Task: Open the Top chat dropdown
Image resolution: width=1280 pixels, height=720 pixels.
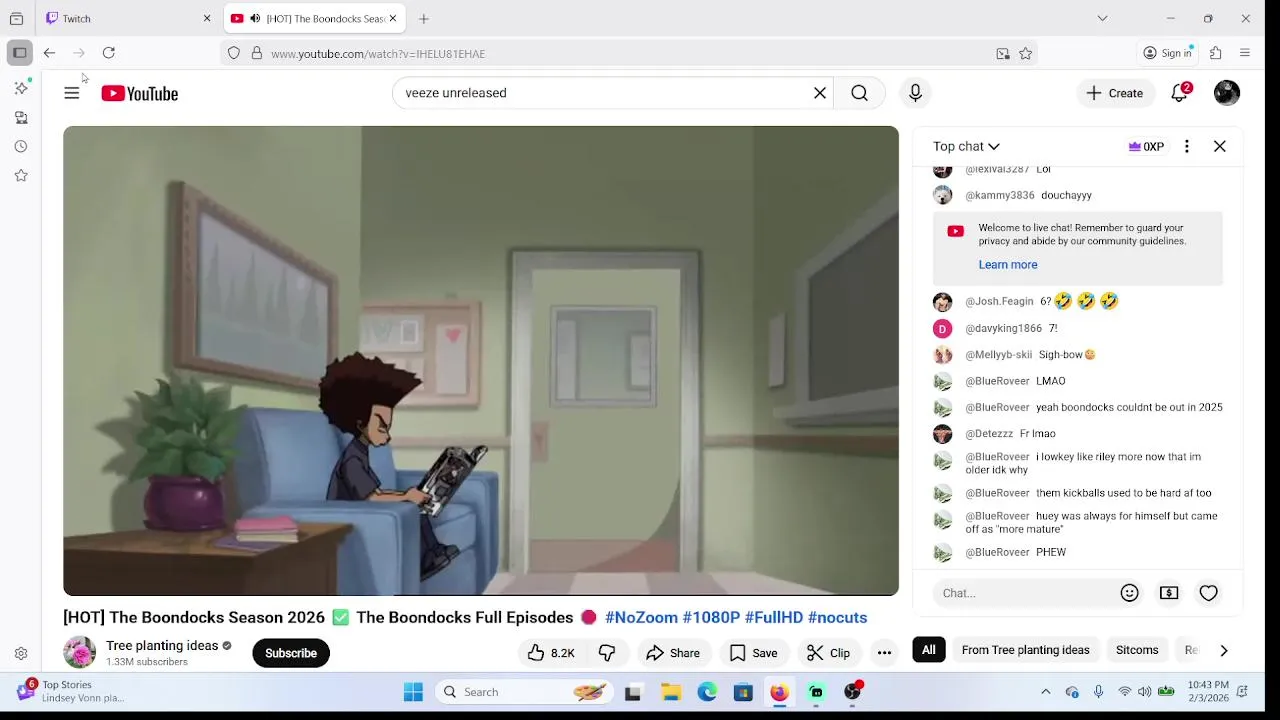Action: click(966, 146)
